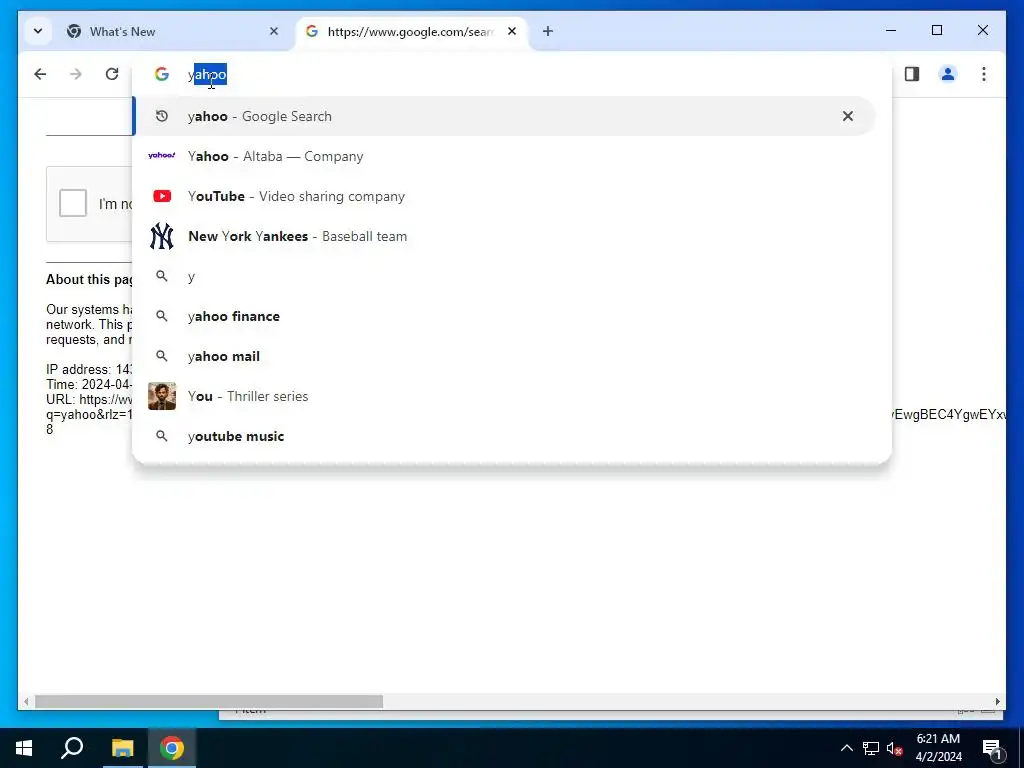Viewport: 1024px width, 768px height.
Task: Pick the single letter y search suggestion
Action: pos(504,276)
